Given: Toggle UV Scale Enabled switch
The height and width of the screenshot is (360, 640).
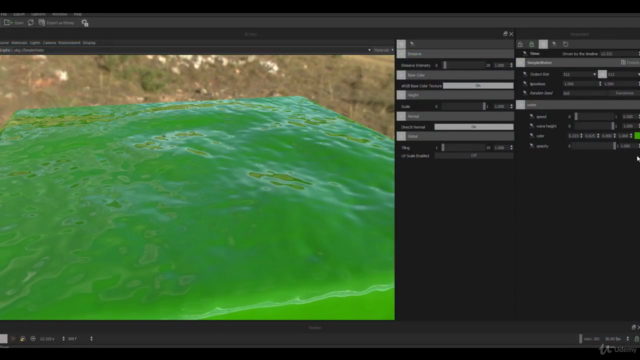Looking at the screenshot, I should point(473,156).
